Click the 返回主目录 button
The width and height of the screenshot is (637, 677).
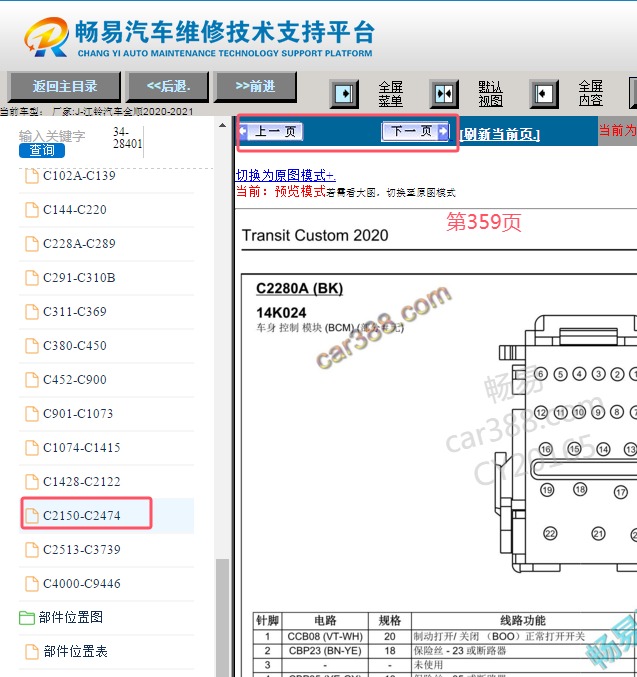click(x=64, y=86)
